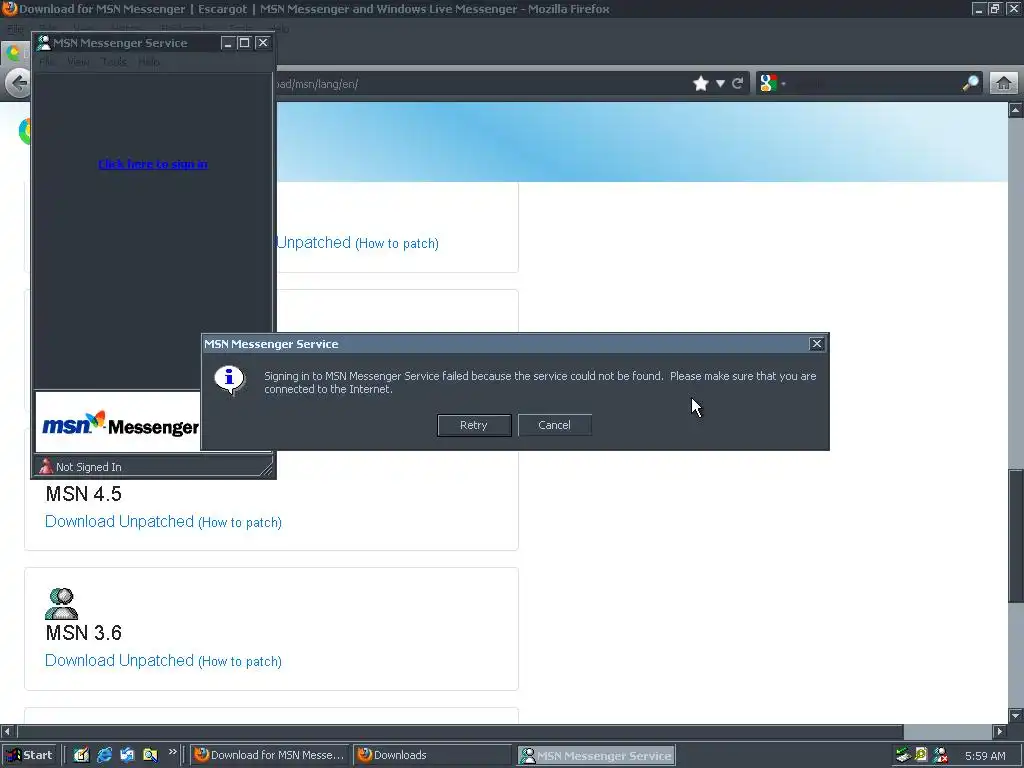This screenshot has width=1024, height=768.
Task: Click the horizontal scrollbar right arrow
Action: click(x=999, y=731)
